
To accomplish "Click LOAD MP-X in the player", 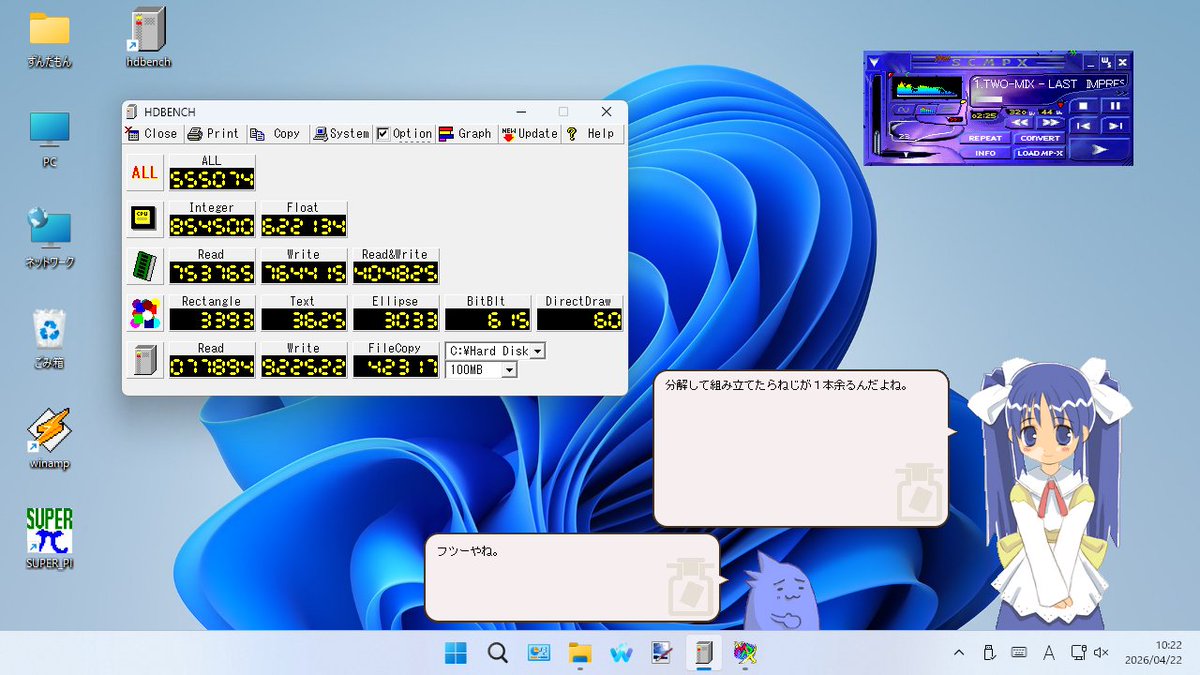I will (x=1040, y=153).
